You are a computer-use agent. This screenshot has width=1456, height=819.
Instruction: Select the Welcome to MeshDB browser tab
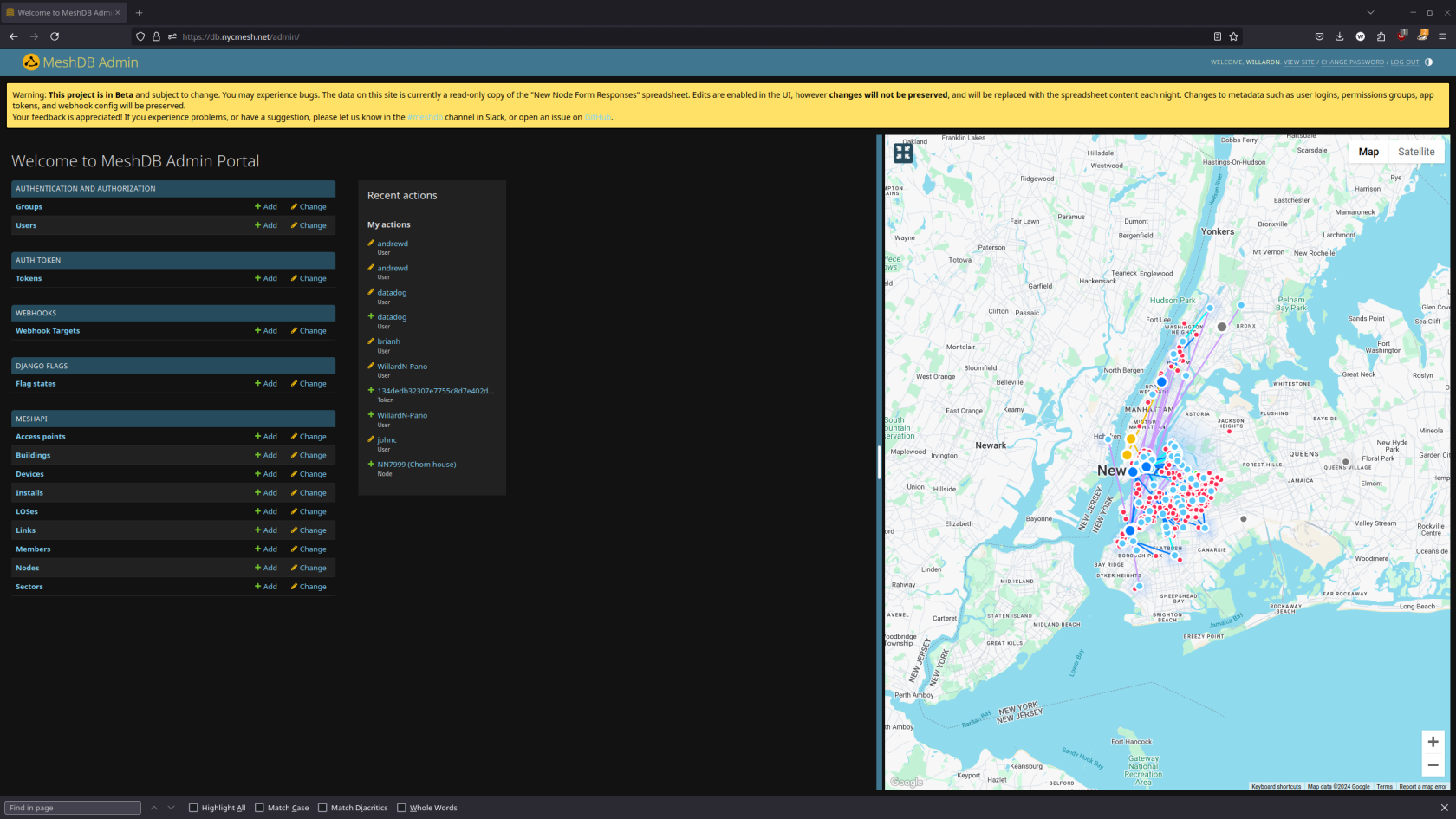pos(63,12)
